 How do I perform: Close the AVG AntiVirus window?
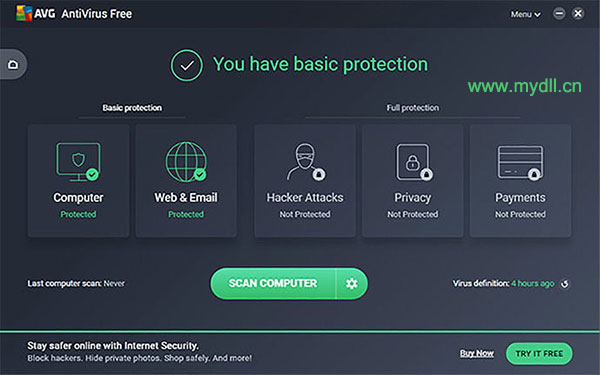pyautogui.click(x=578, y=14)
